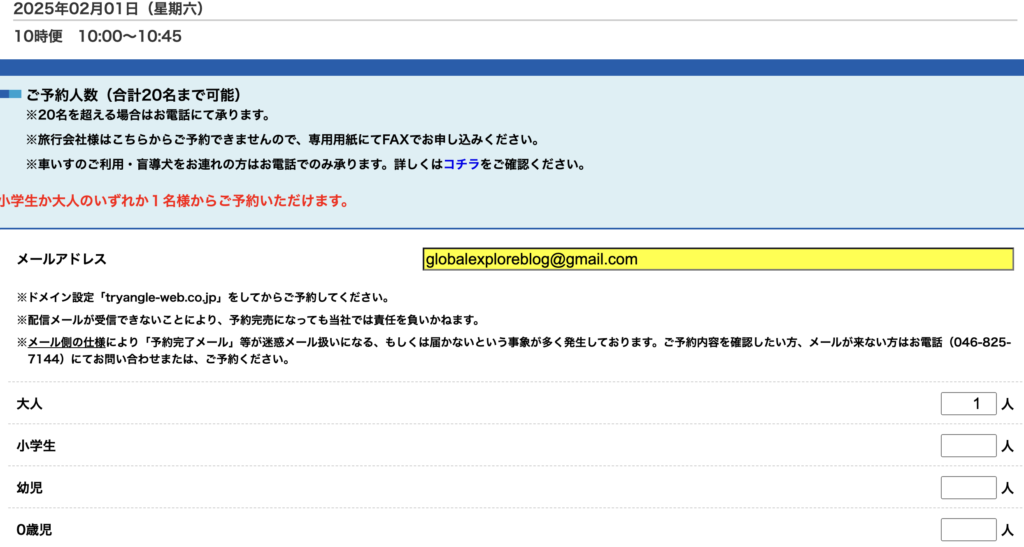Click the FAX application note for travel agencies
Screen dimensions: 1024x547
click(x=288, y=140)
